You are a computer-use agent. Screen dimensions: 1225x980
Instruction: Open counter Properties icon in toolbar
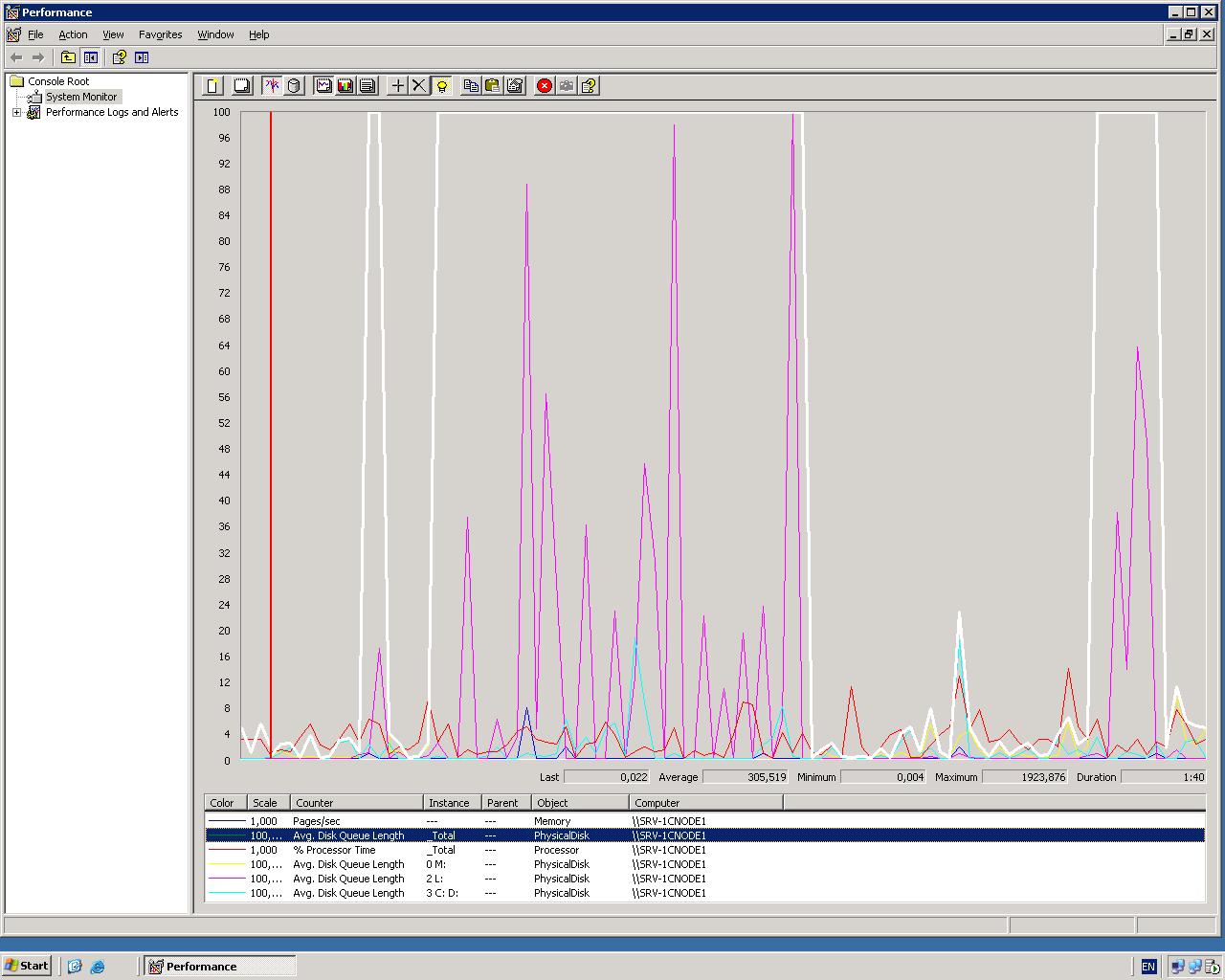pyautogui.click(x=515, y=86)
